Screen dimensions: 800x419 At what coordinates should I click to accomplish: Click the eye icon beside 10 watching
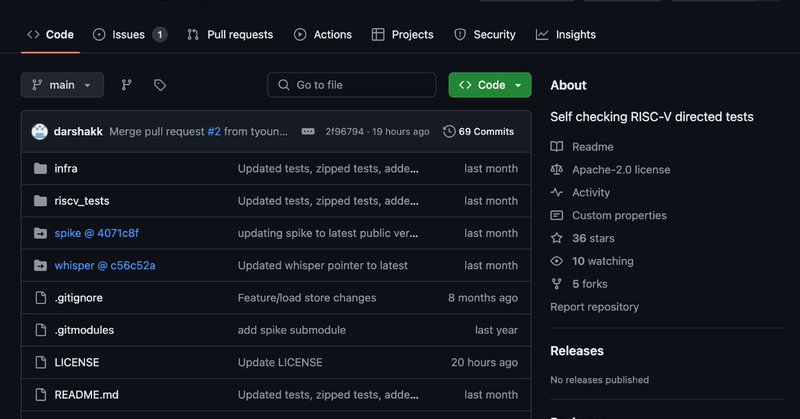(x=557, y=261)
